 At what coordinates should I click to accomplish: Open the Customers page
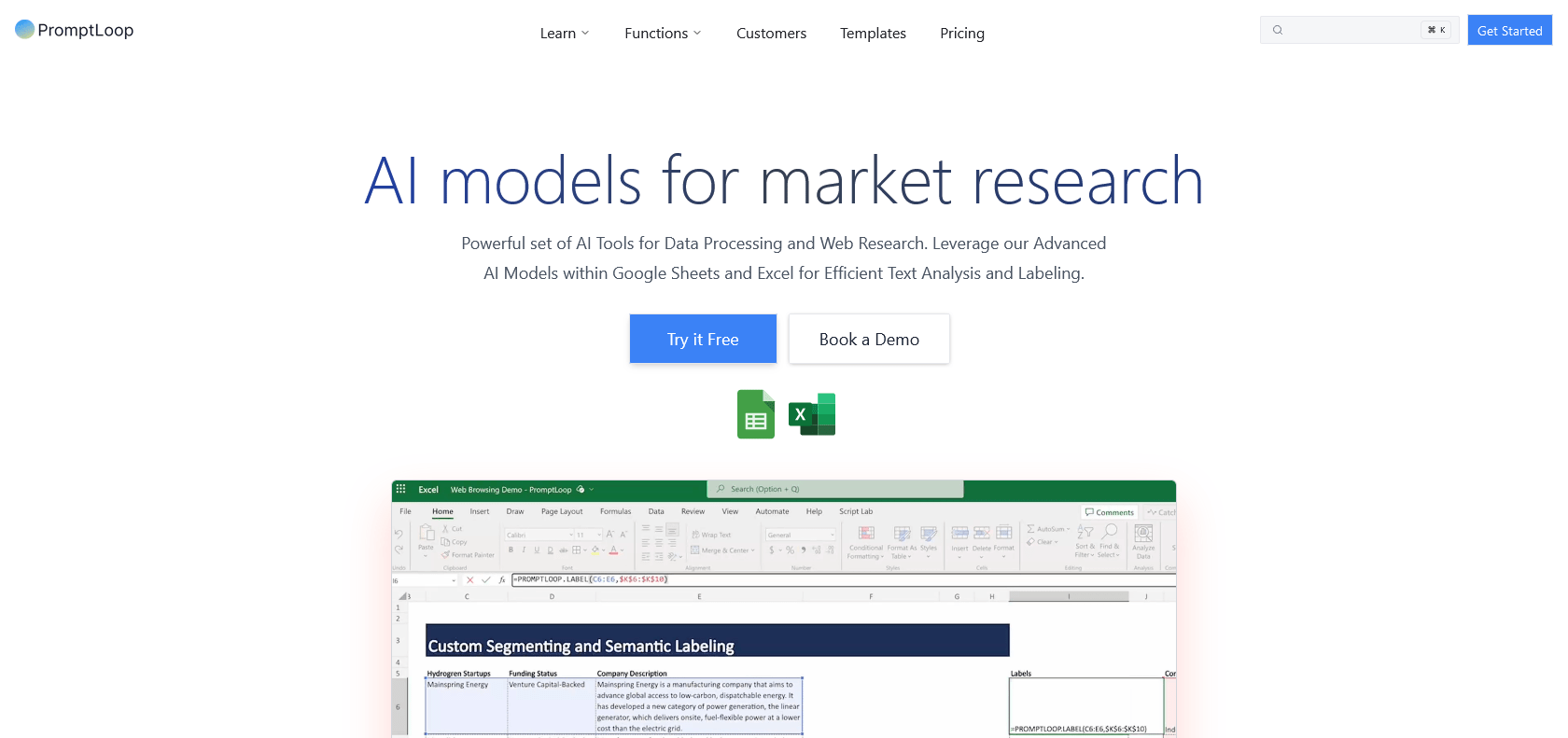[771, 34]
